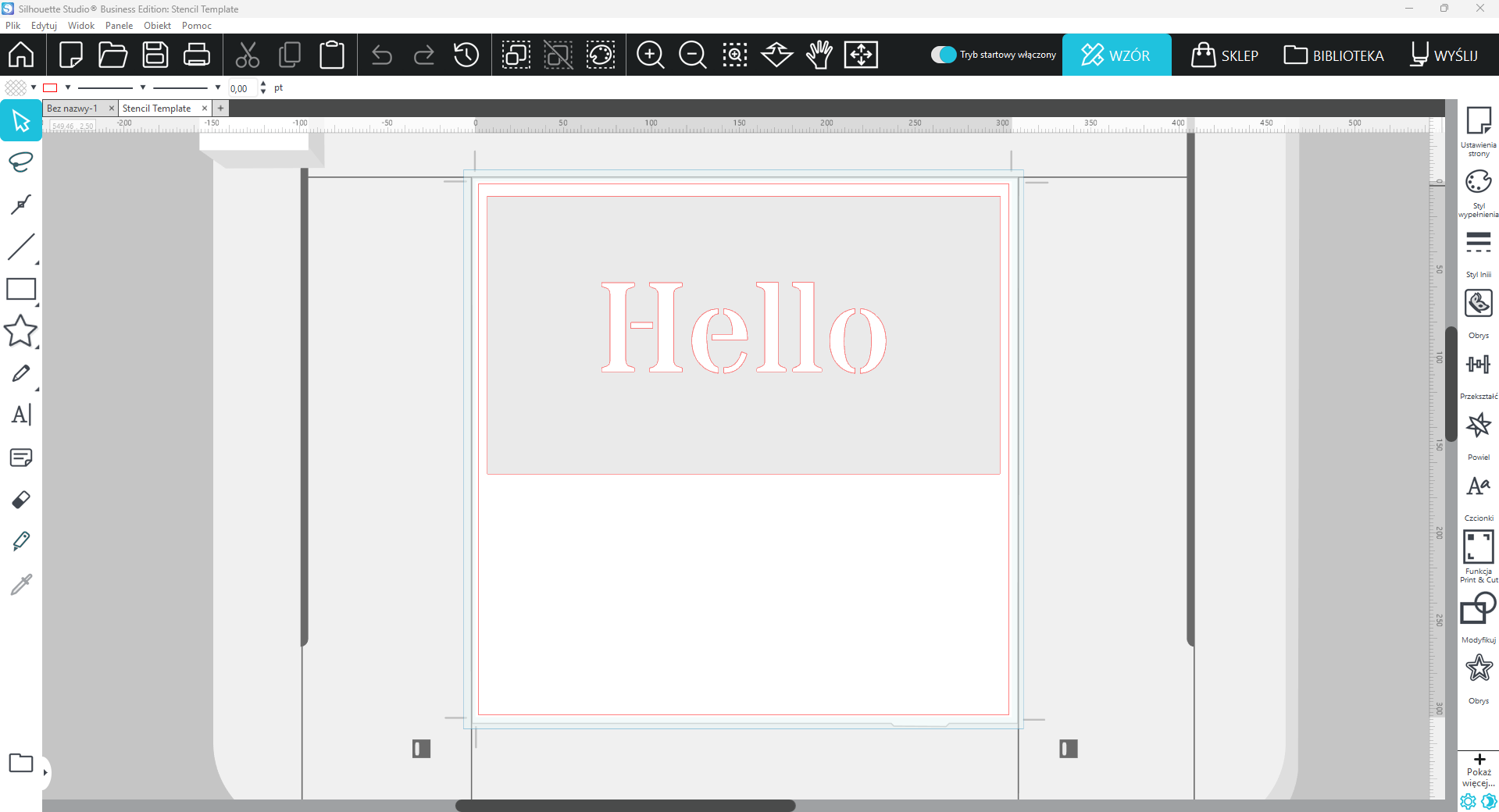Open the Edytuj menu
The height and width of the screenshot is (812, 1499).
coord(44,26)
